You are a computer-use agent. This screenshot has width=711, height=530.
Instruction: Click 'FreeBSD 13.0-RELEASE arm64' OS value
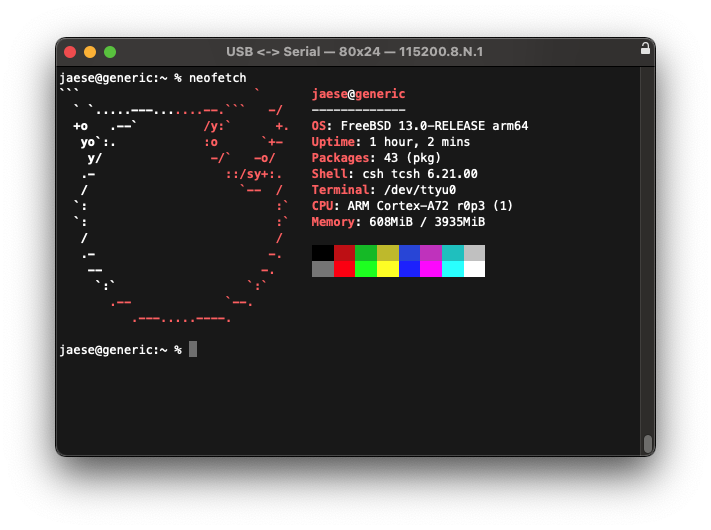[x=434, y=126]
